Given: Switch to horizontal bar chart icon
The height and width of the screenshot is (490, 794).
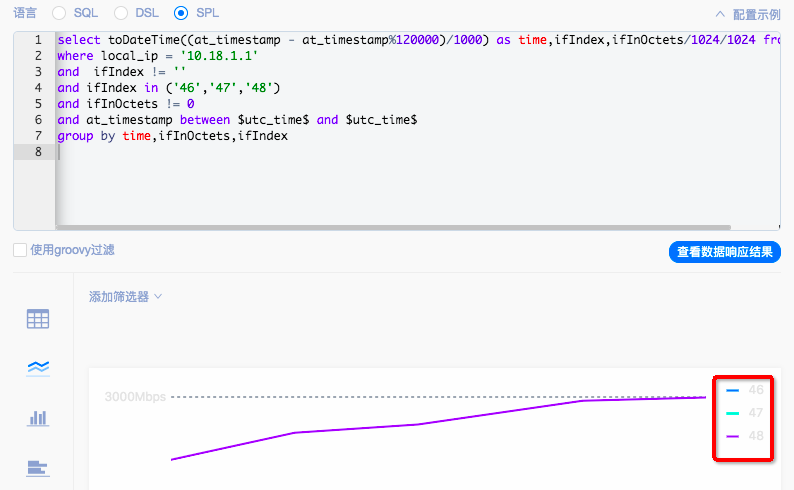Looking at the screenshot, I should [38, 468].
